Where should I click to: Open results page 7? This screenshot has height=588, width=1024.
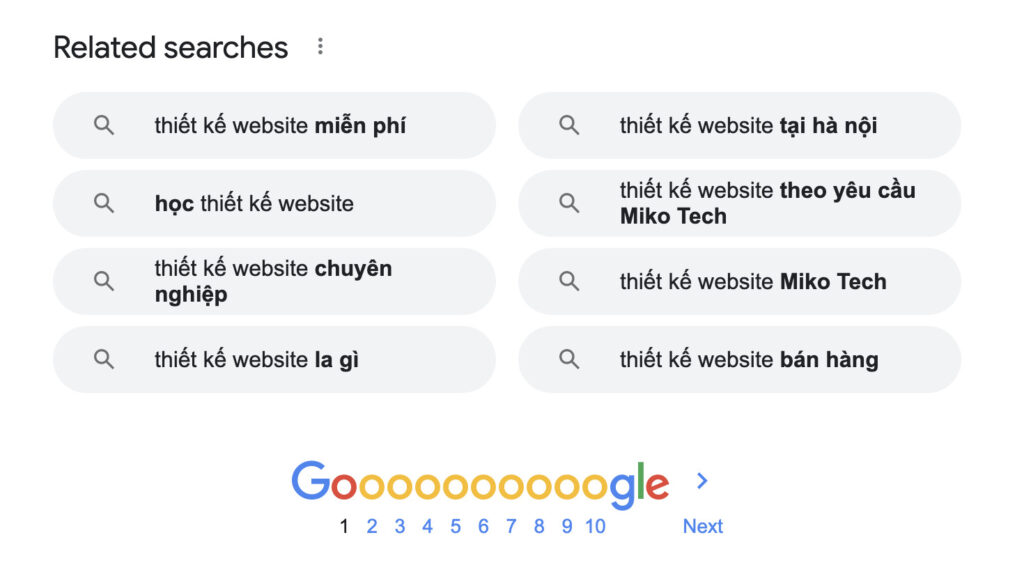pyautogui.click(x=511, y=527)
